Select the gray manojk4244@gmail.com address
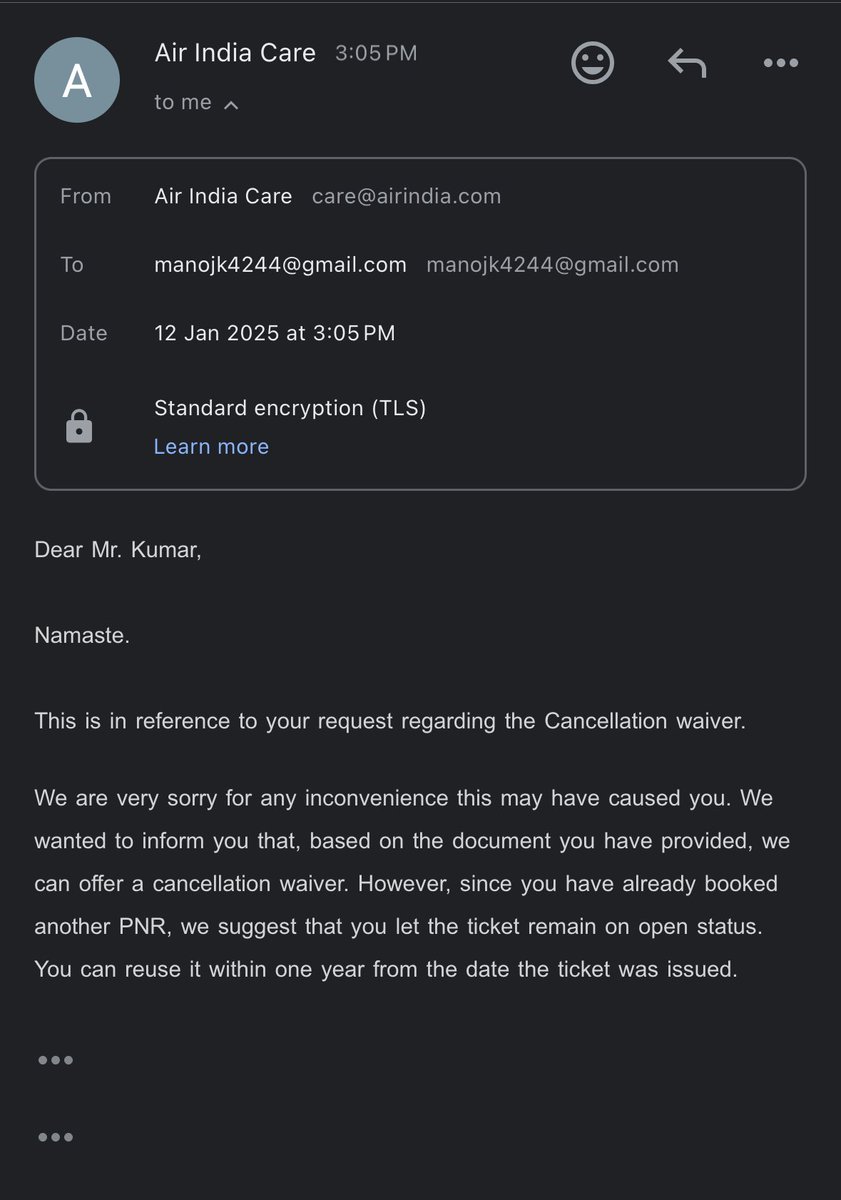 click(552, 265)
